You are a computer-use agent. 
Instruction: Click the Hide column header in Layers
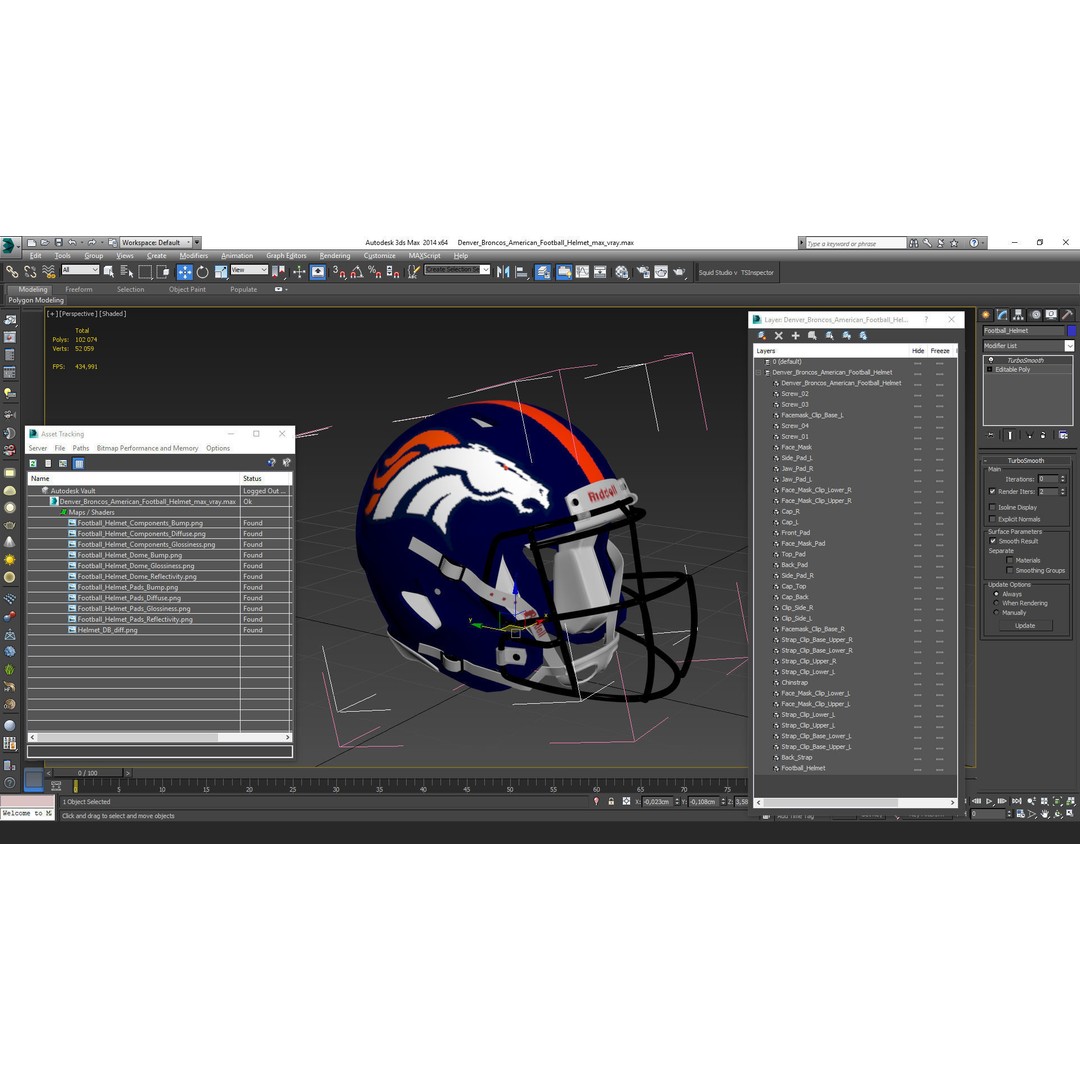pos(917,351)
